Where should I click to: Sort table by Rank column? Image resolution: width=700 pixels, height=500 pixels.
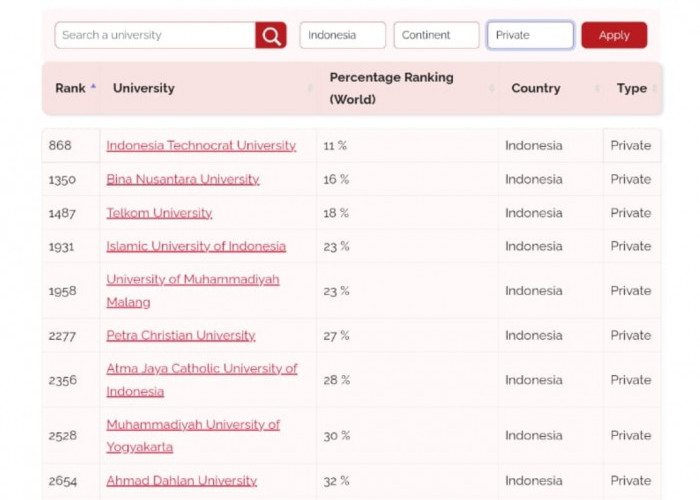coord(71,88)
